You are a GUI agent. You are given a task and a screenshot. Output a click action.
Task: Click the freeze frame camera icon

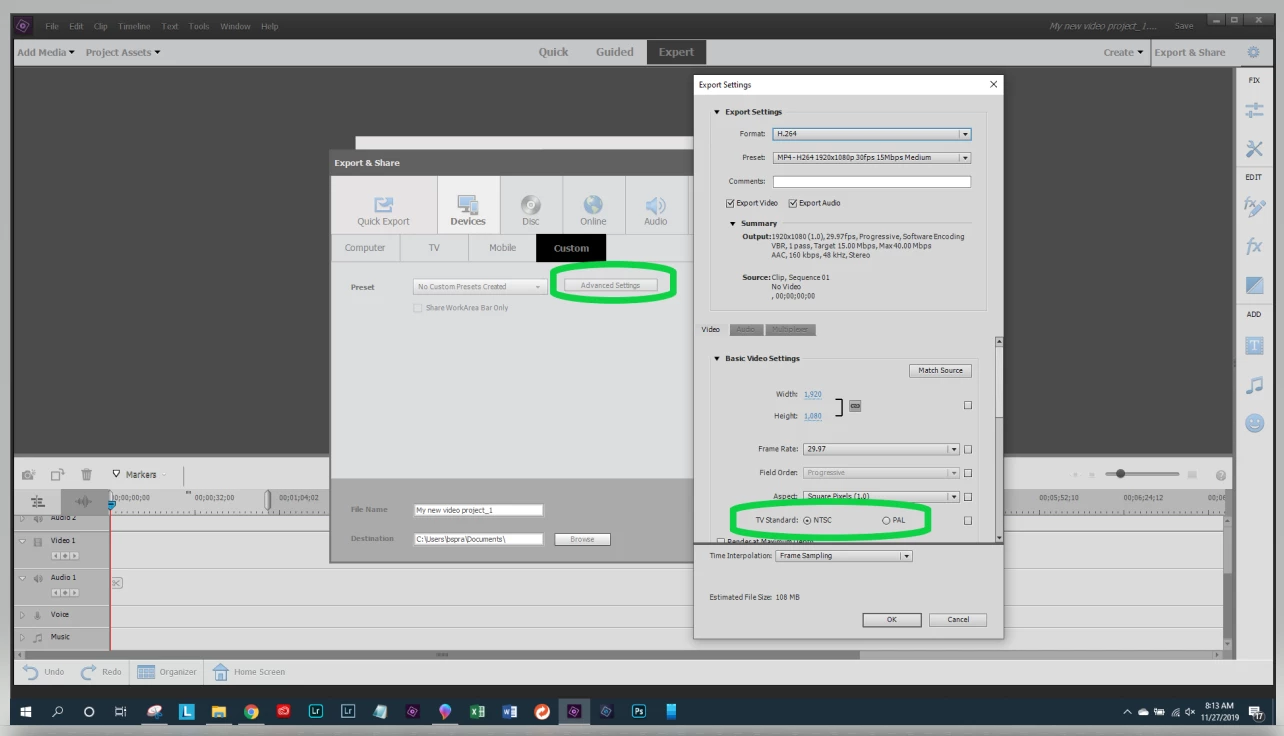point(29,474)
